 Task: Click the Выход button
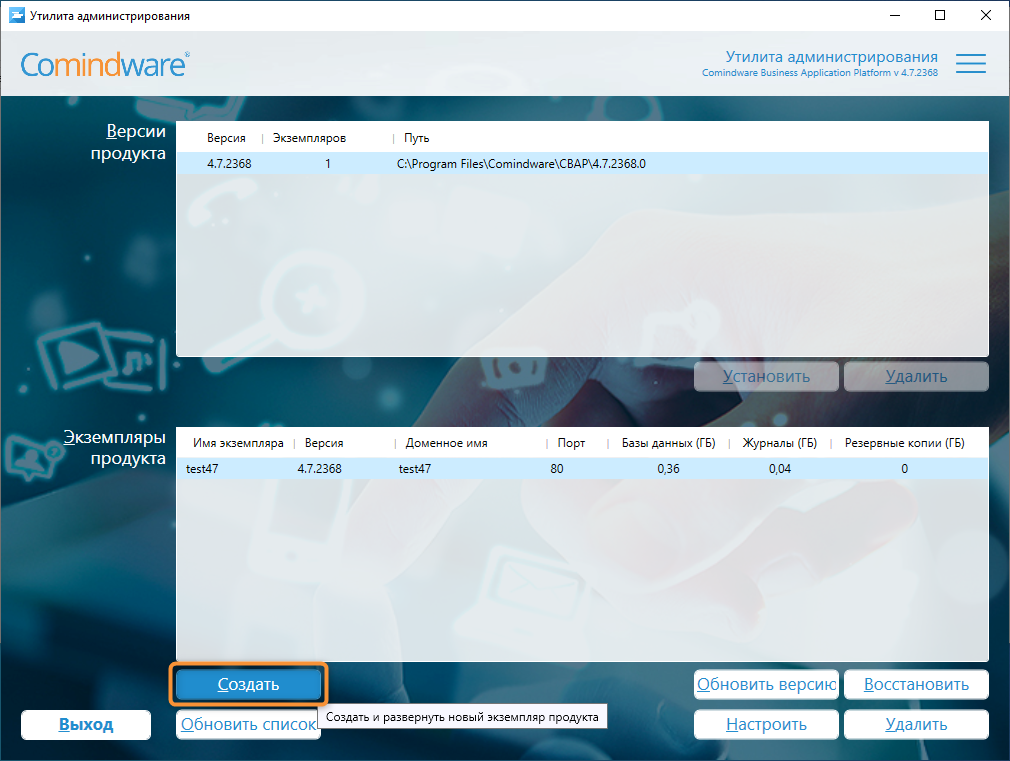click(86, 724)
